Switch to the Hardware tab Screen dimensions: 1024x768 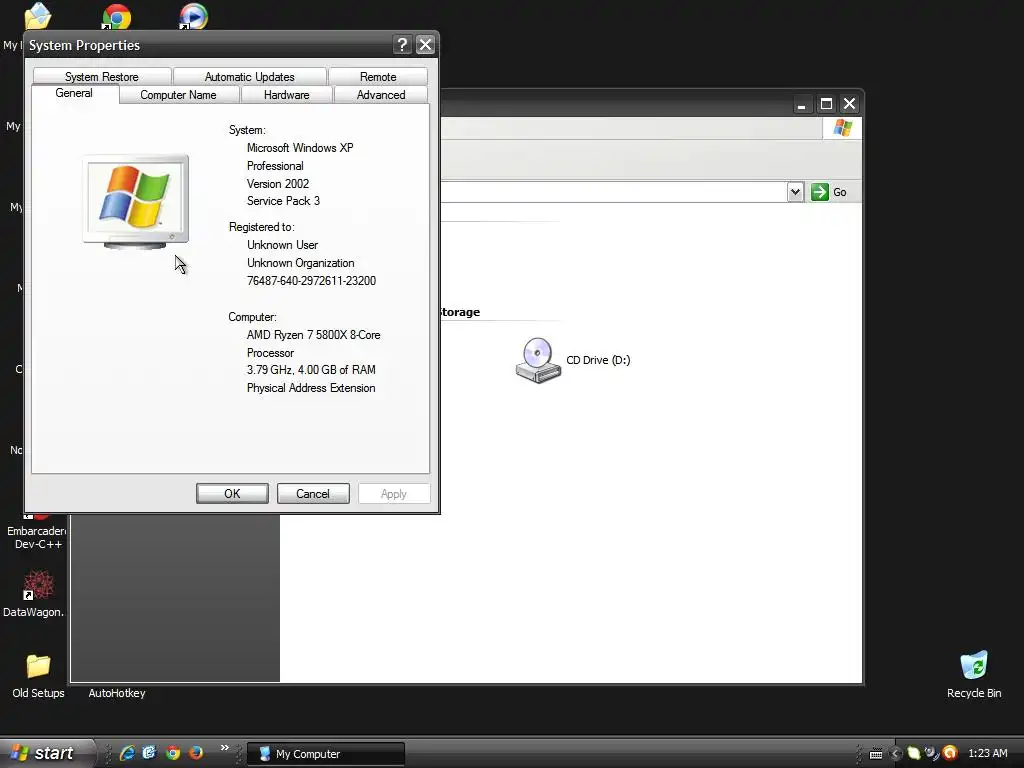pos(287,95)
